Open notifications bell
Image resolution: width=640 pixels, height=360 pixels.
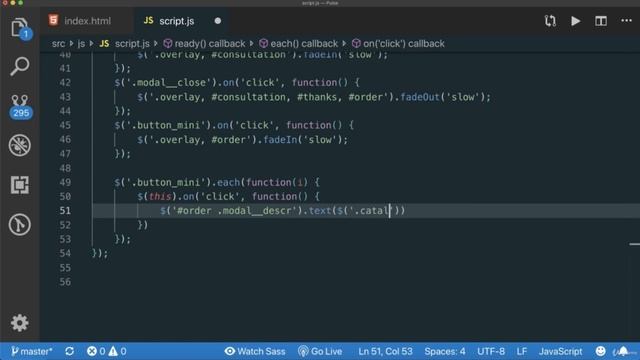(x=623, y=351)
